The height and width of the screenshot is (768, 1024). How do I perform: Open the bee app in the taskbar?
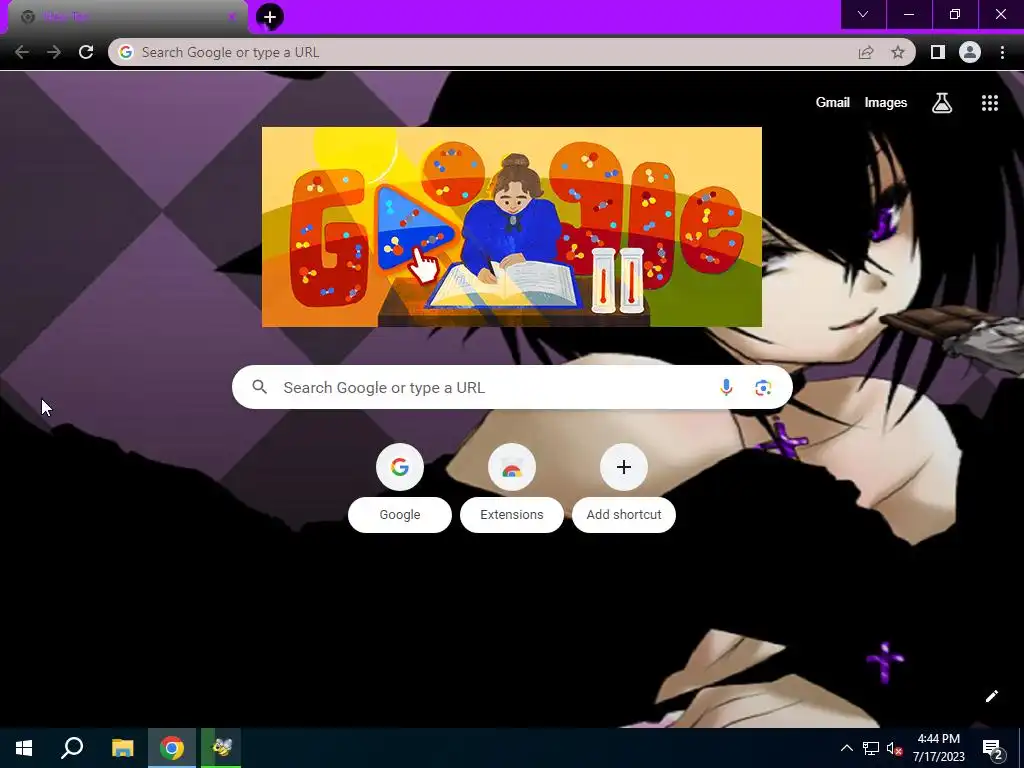[221, 748]
